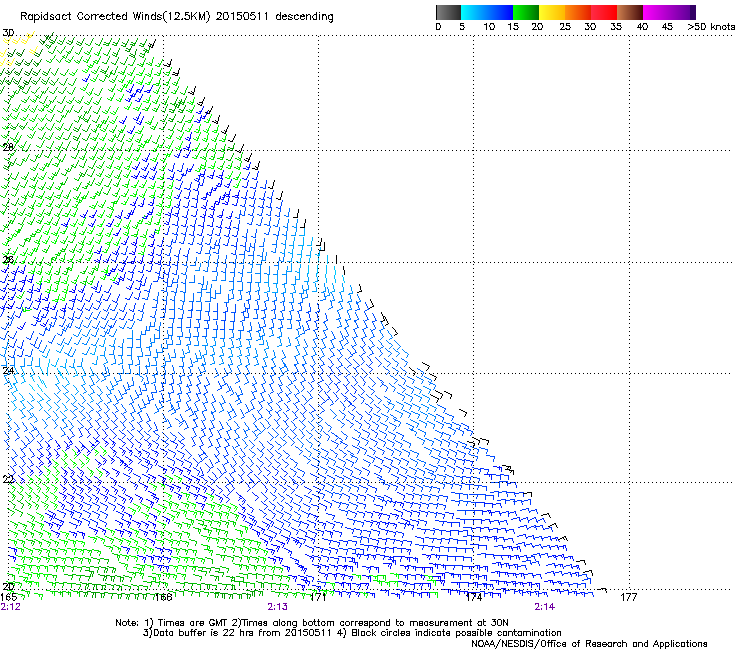Image resolution: width=740 pixels, height=650 pixels.
Task: Click the latitude label '24'
Action: [8, 371]
